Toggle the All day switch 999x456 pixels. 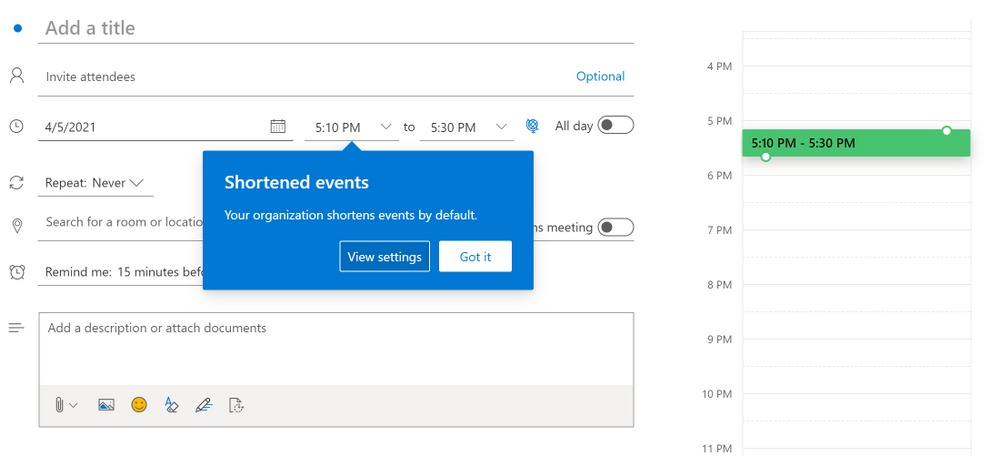(x=615, y=125)
